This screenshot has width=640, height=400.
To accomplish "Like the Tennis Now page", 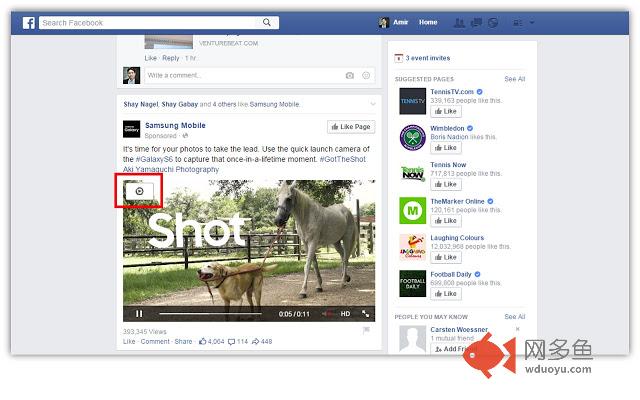I will tap(446, 184).
